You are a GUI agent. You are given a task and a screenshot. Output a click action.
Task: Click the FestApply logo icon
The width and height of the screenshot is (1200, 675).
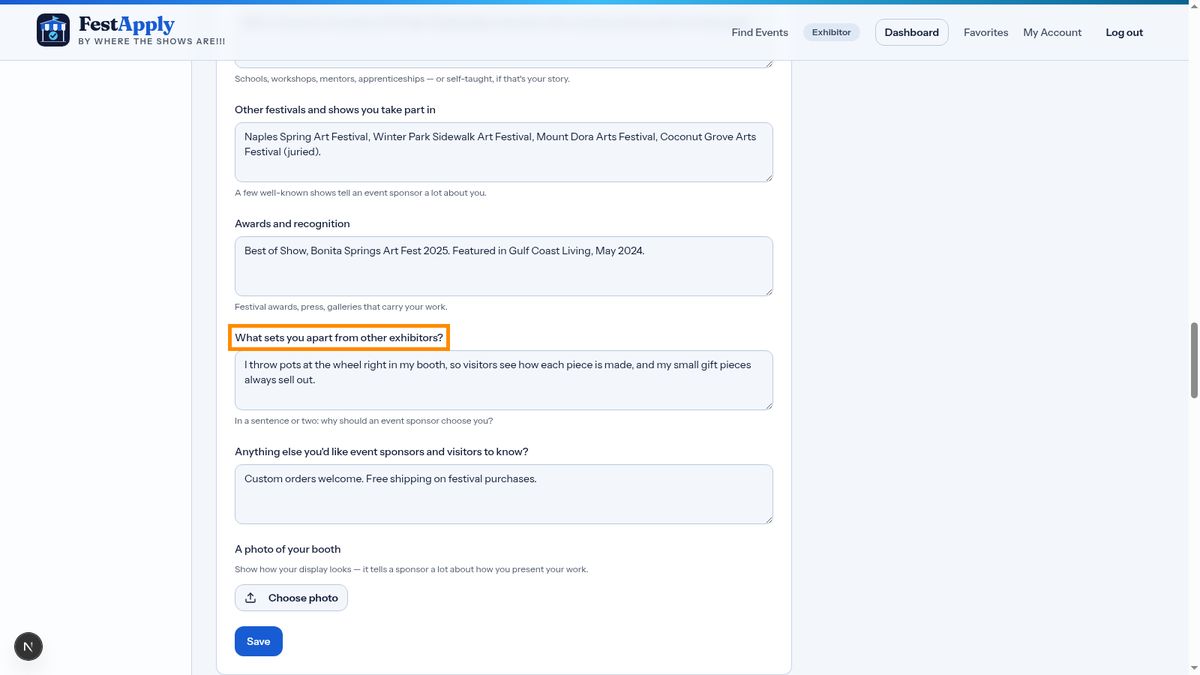pyautogui.click(x=53, y=30)
